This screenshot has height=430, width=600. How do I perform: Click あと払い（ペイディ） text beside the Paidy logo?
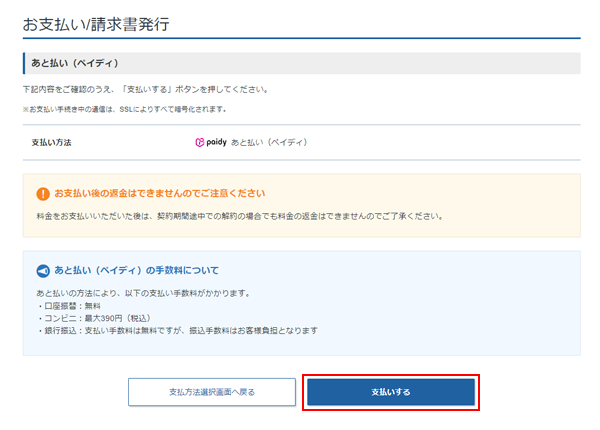pyautogui.click(x=268, y=143)
